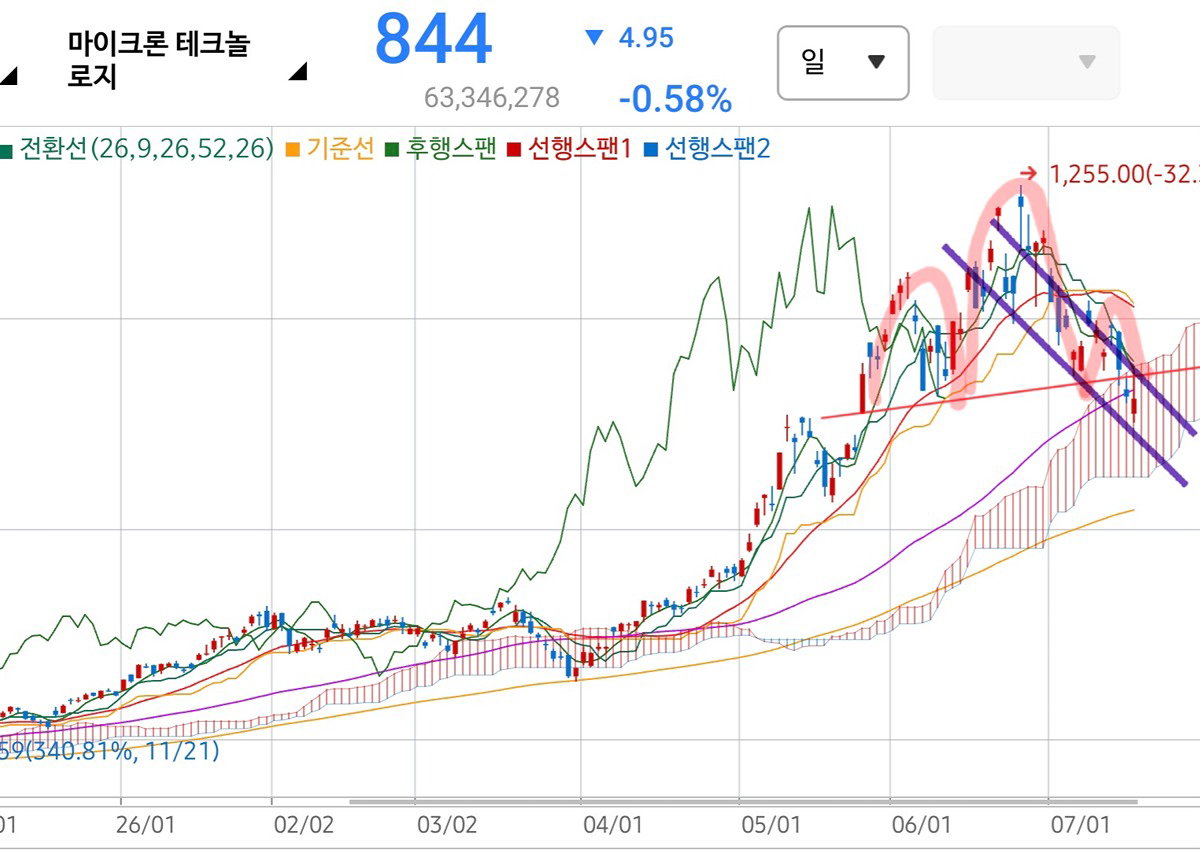The image size is (1200, 850).
Task: Toggle 전환선 legend indicator
Action: [137, 149]
